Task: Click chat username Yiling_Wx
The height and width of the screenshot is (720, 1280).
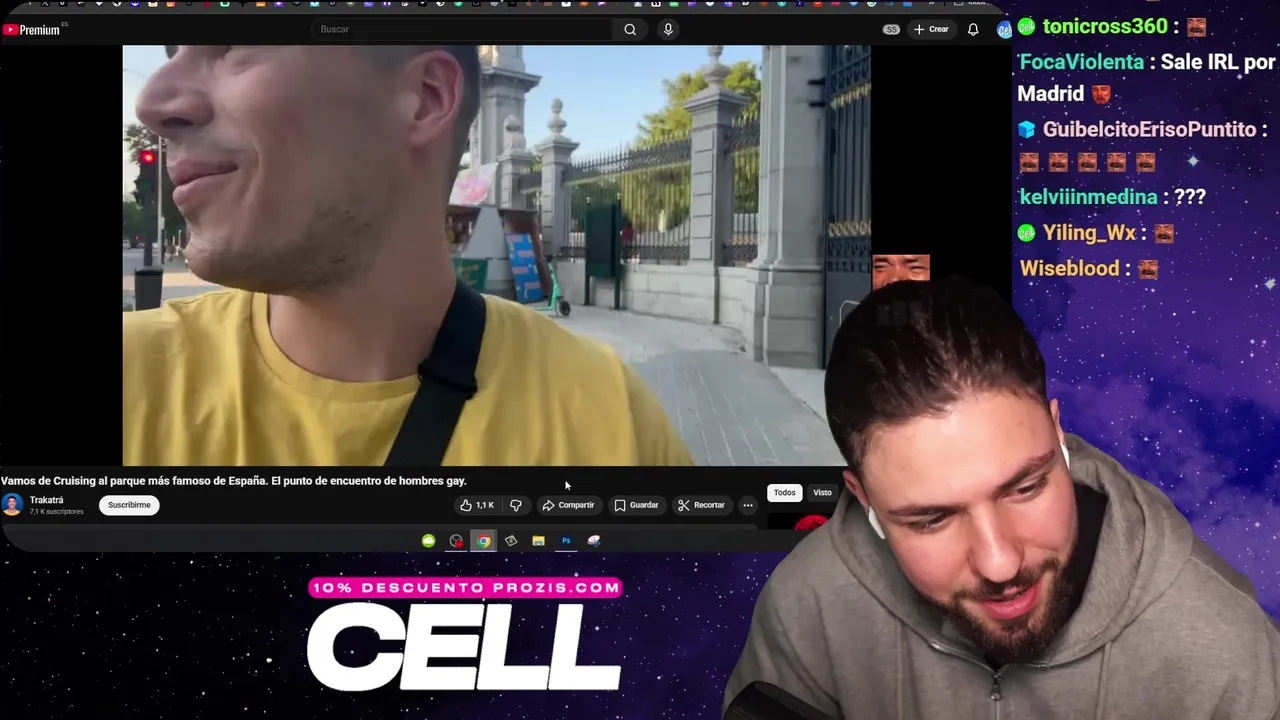Action: coord(1089,233)
